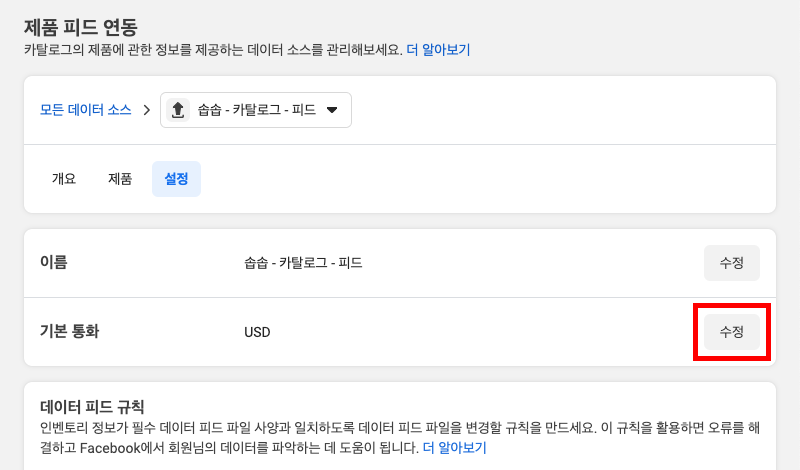Click the breadcrumb chevron after 모든 데이터 소스
This screenshot has height=470, width=800.
146,110
